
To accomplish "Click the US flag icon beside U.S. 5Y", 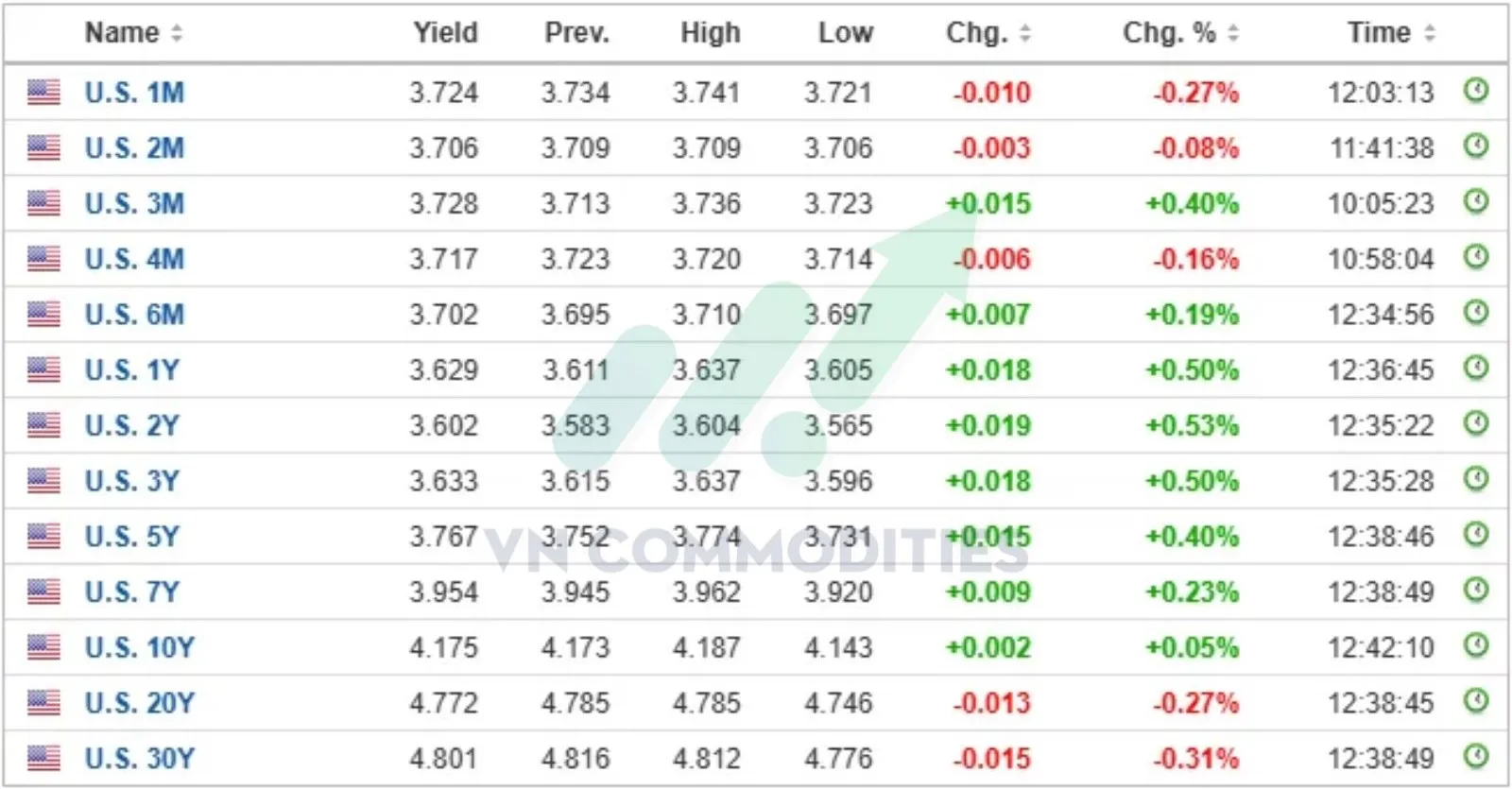I will (x=43, y=536).
